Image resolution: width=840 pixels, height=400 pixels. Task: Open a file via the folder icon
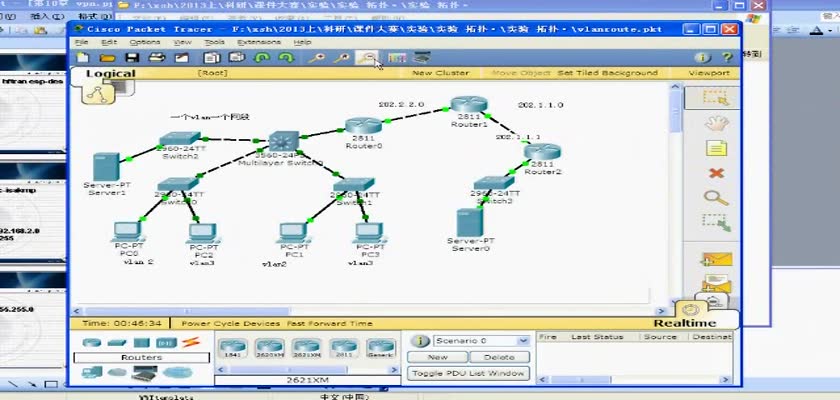(108, 57)
